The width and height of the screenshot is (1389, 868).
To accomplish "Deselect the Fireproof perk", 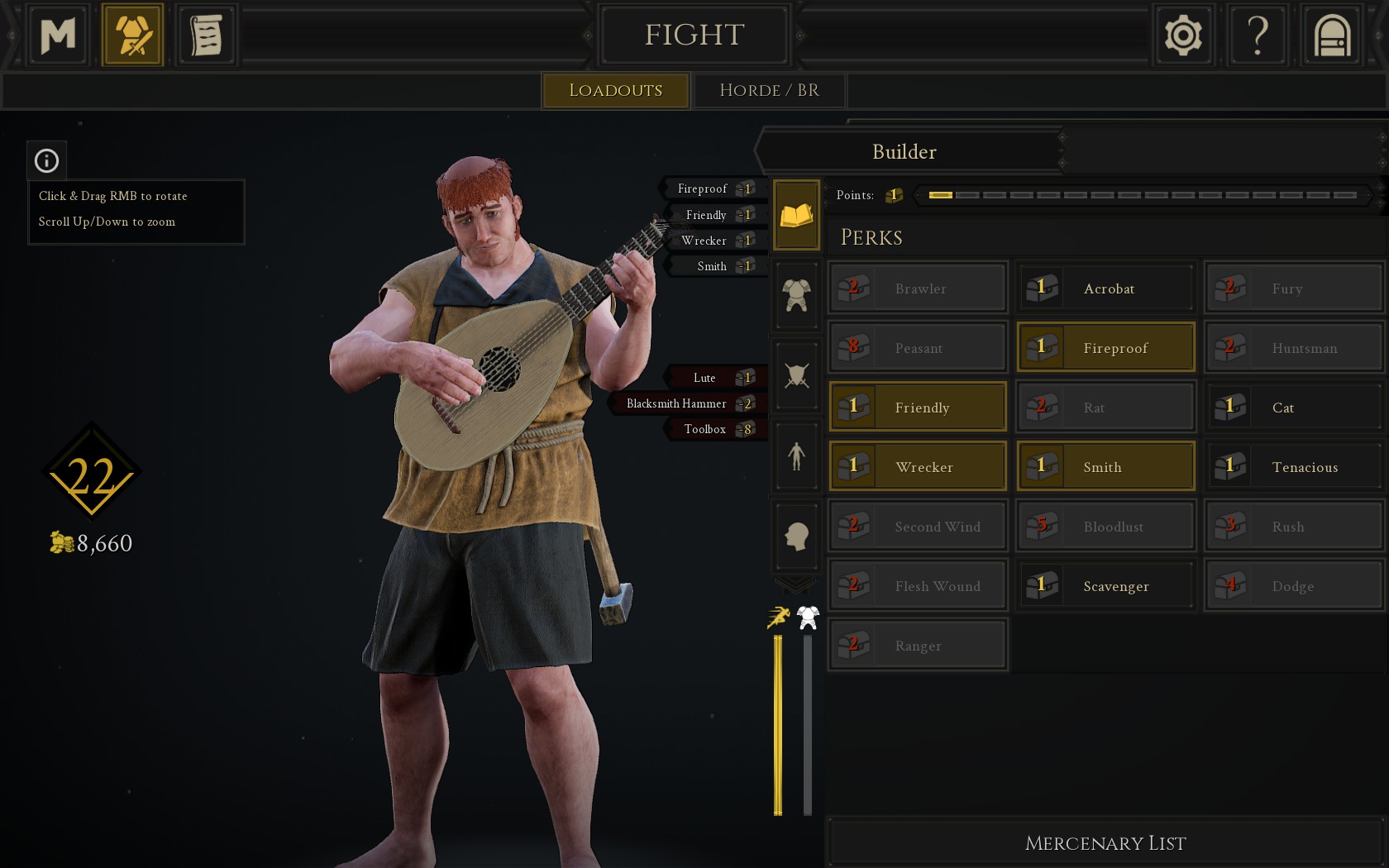I will 1105,347.
